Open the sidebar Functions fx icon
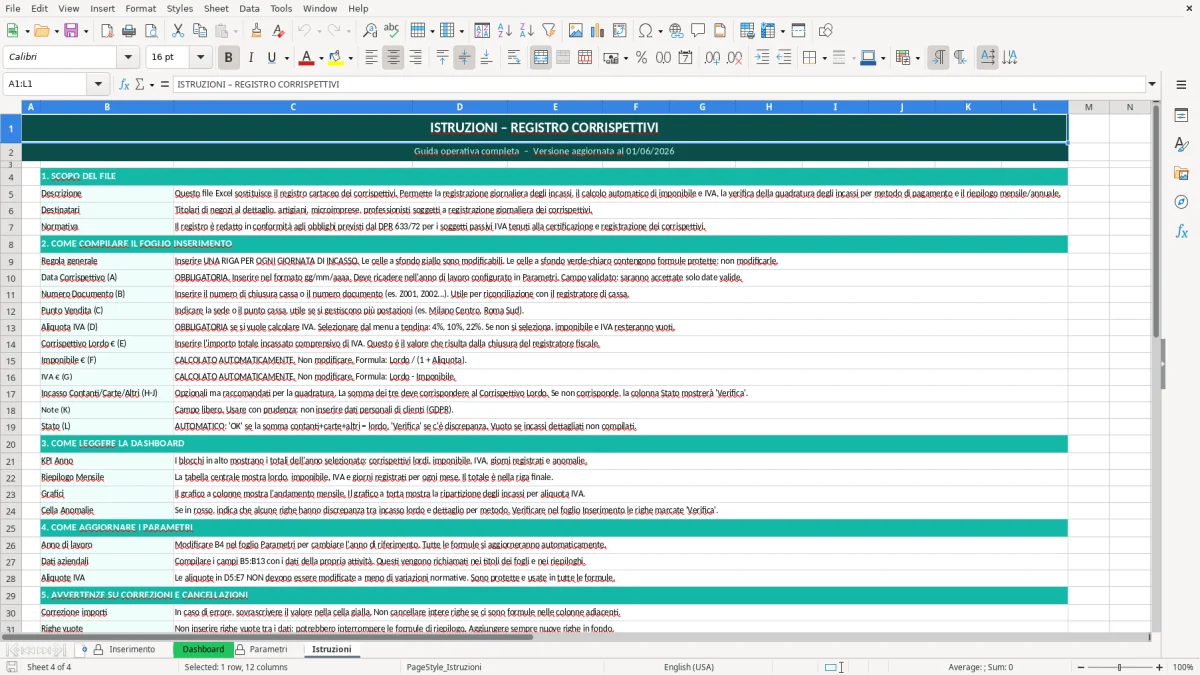The height and width of the screenshot is (675, 1200). [1181, 232]
